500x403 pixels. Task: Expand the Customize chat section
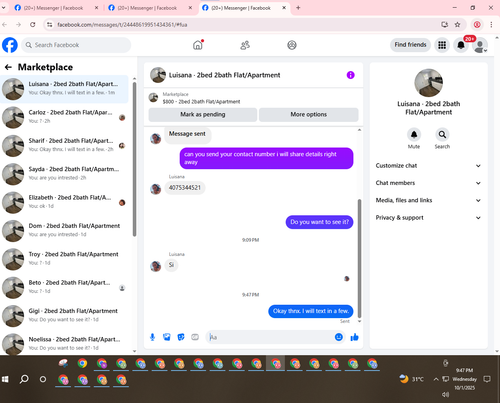coord(428,166)
